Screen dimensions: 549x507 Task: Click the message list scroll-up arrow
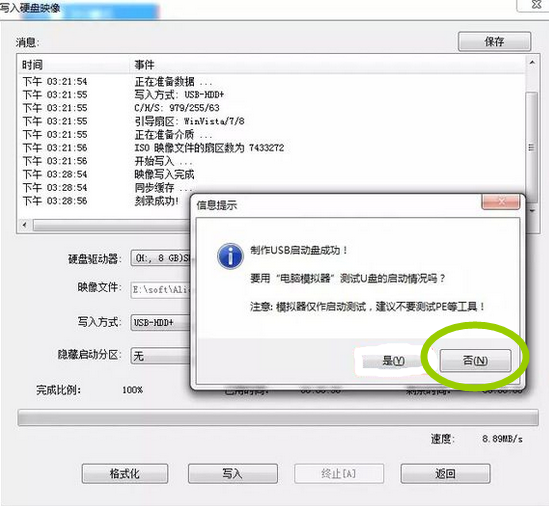point(532,63)
